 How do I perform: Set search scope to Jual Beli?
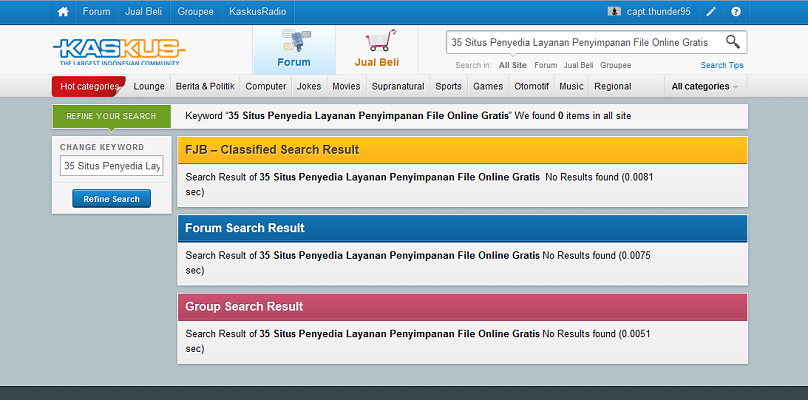click(578, 65)
